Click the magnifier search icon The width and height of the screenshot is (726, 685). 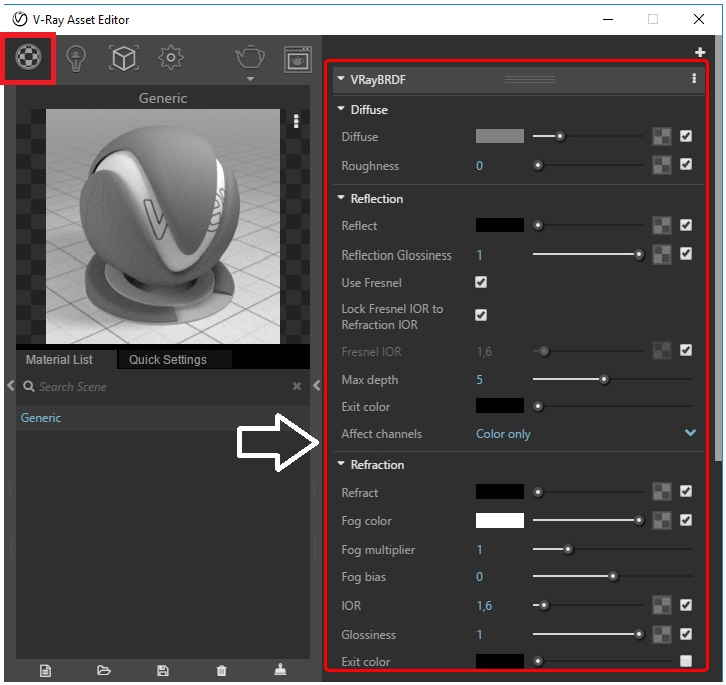tap(28, 386)
